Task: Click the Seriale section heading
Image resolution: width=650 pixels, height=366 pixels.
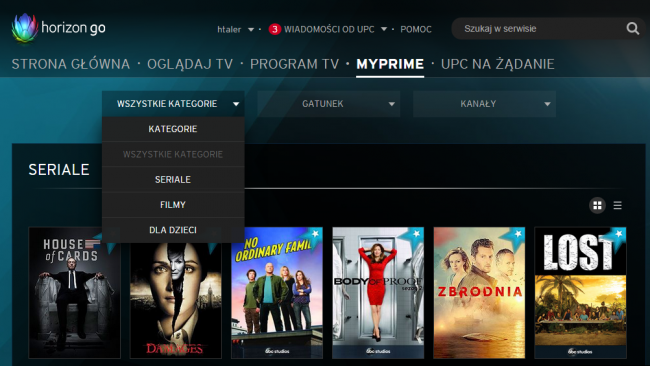Action: click(x=59, y=170)
